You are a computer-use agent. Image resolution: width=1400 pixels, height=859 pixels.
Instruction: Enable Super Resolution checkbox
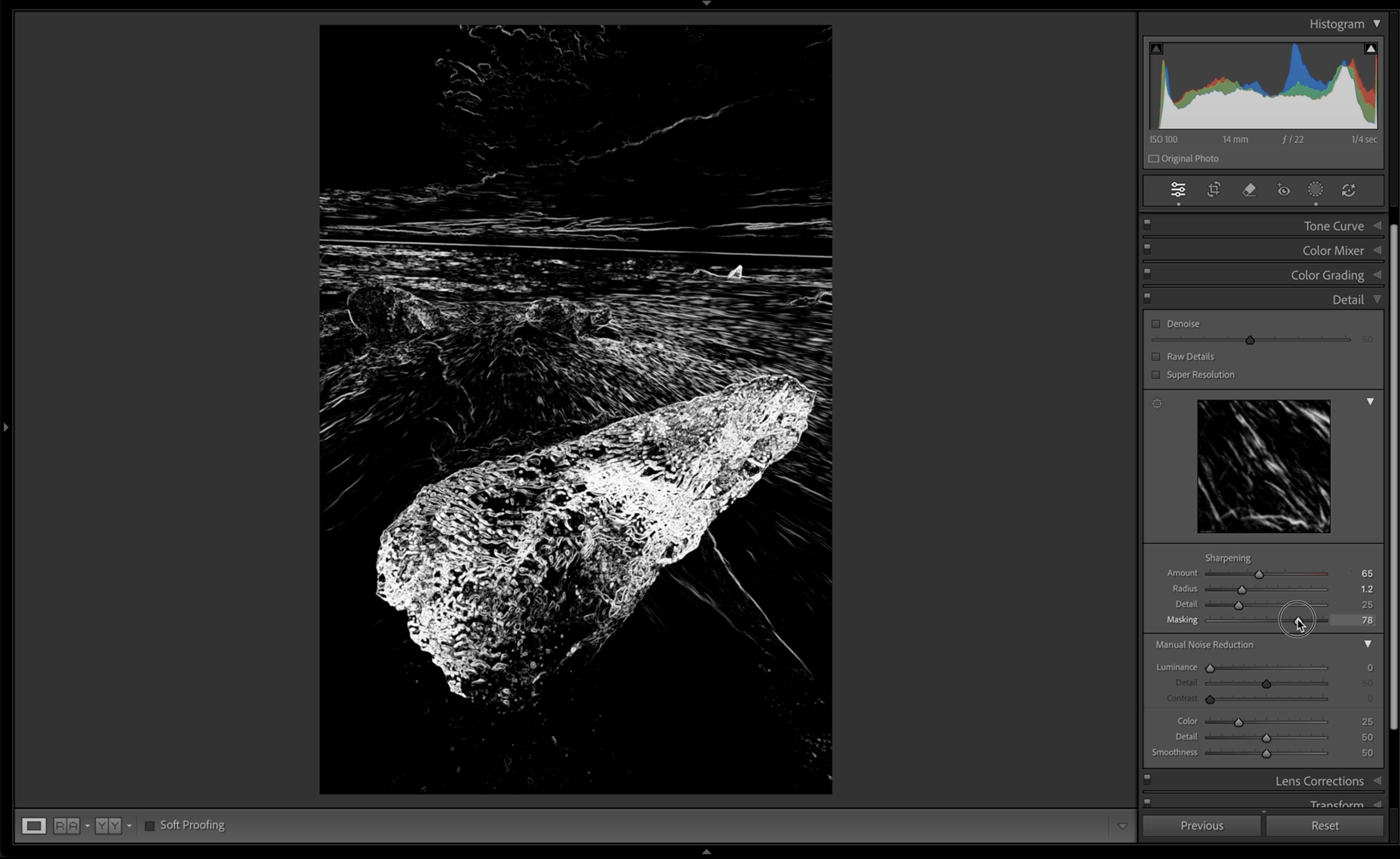click(1156, 375)
